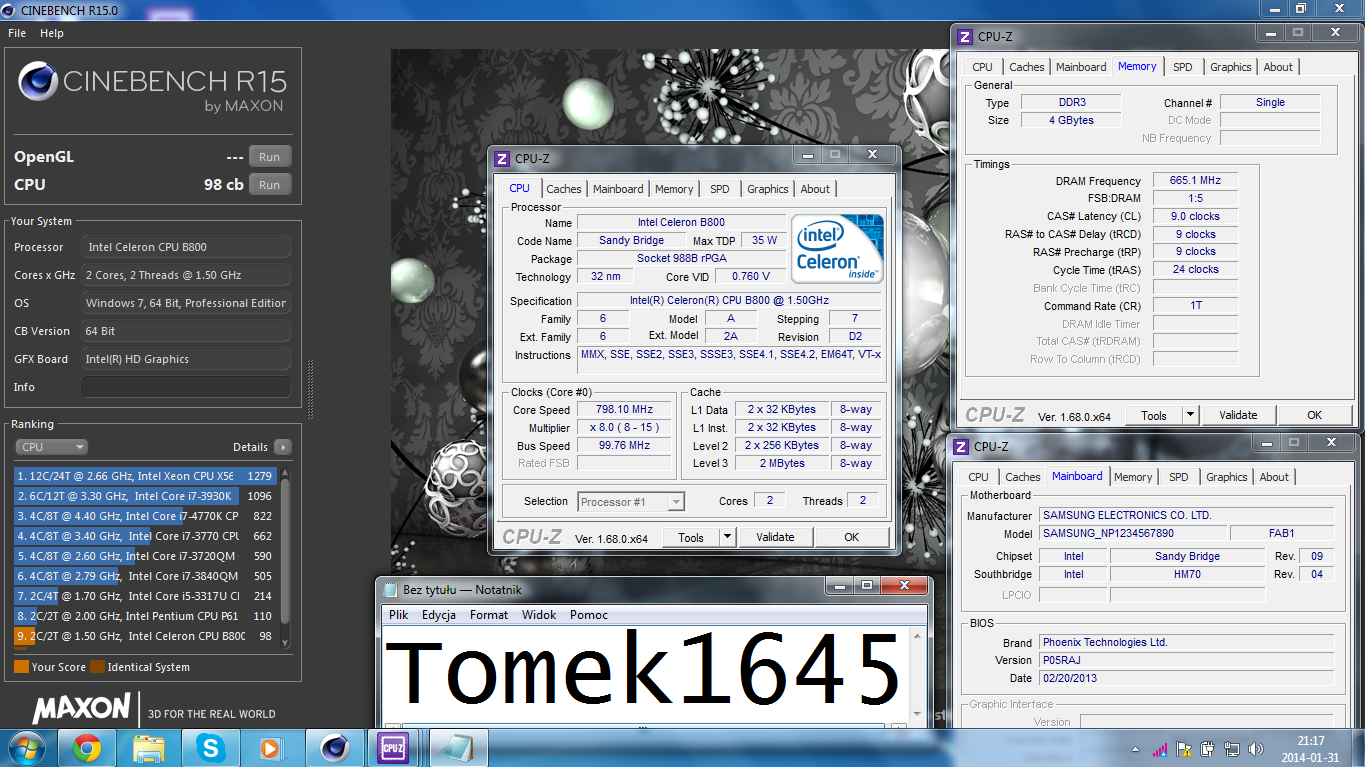Click the Identical System brown legend swatch
Viewport: 1365px width, 767px height.
click(x=97, y=667)
